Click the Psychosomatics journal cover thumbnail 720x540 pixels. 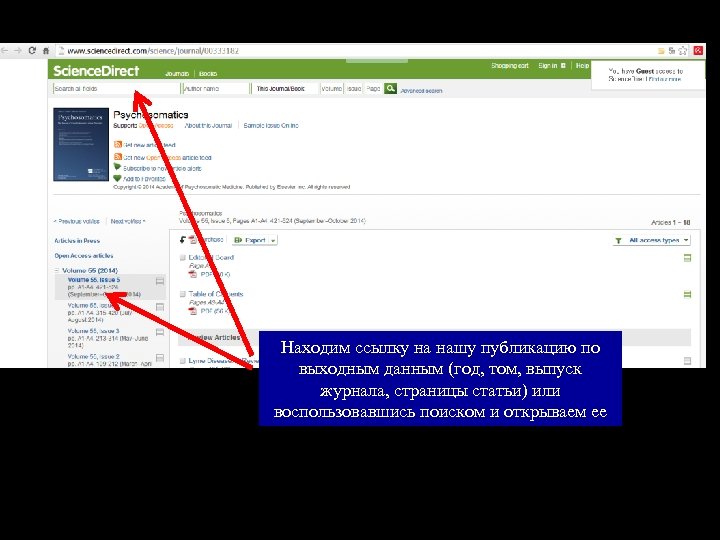pos(81,145)
